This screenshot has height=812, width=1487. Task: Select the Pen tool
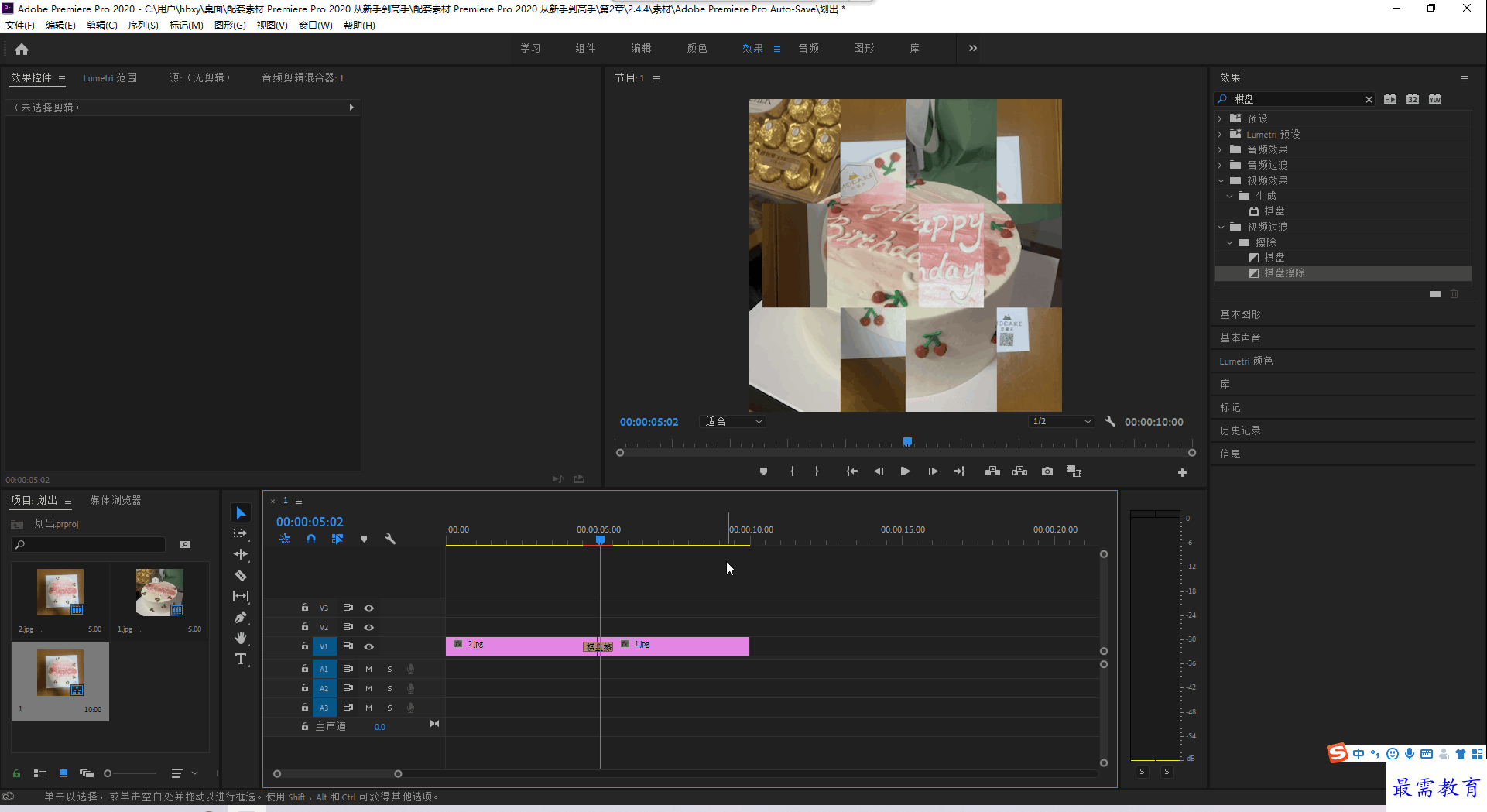pyautogui.click(x=241, y=617)
